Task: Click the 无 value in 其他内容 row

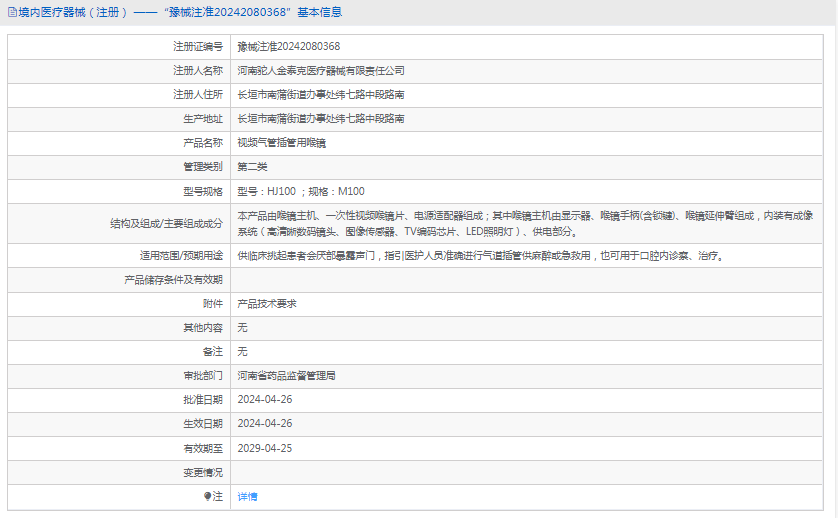Action: [x=242, y=328]
